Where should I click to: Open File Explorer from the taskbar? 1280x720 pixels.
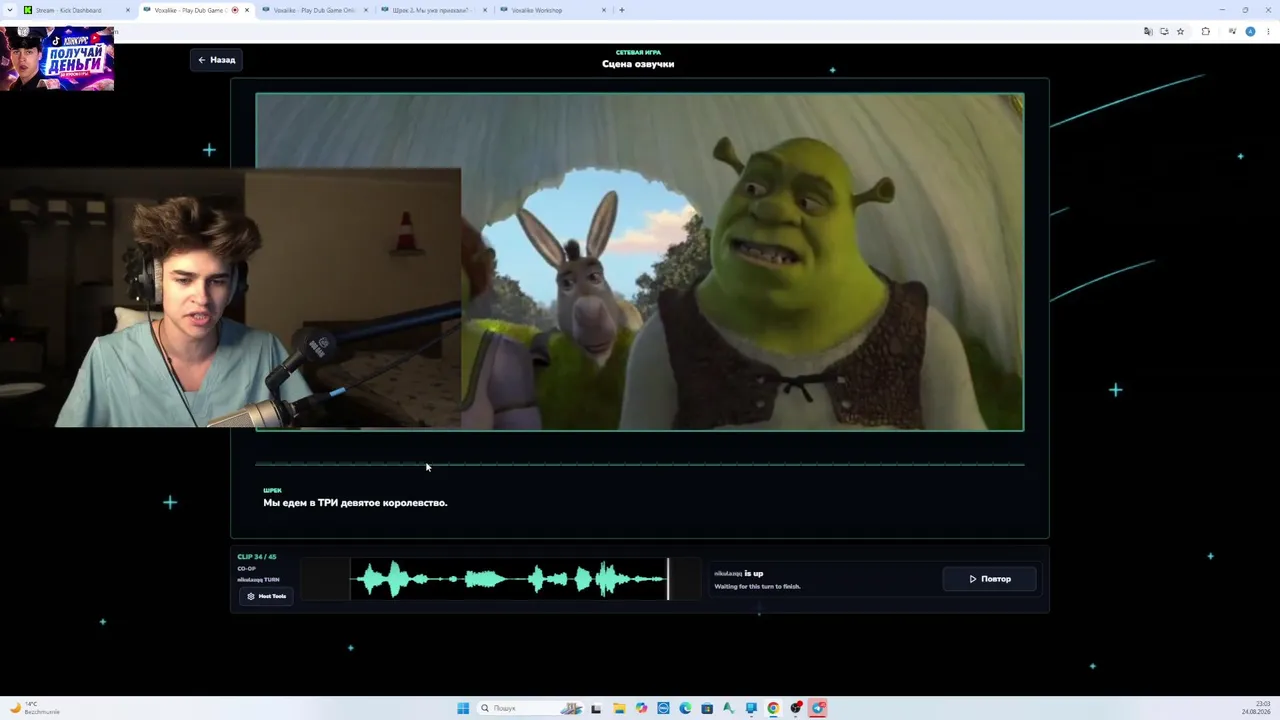(x=619, y=708)
